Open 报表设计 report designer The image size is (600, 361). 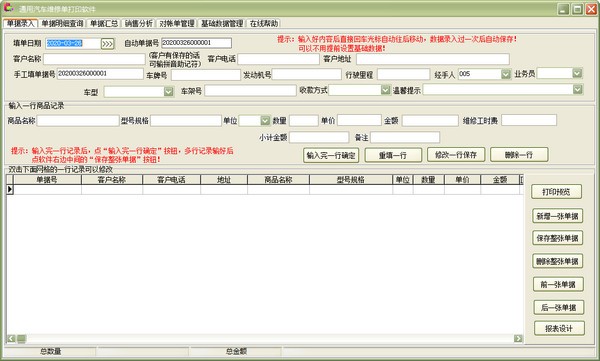point(559,328)
